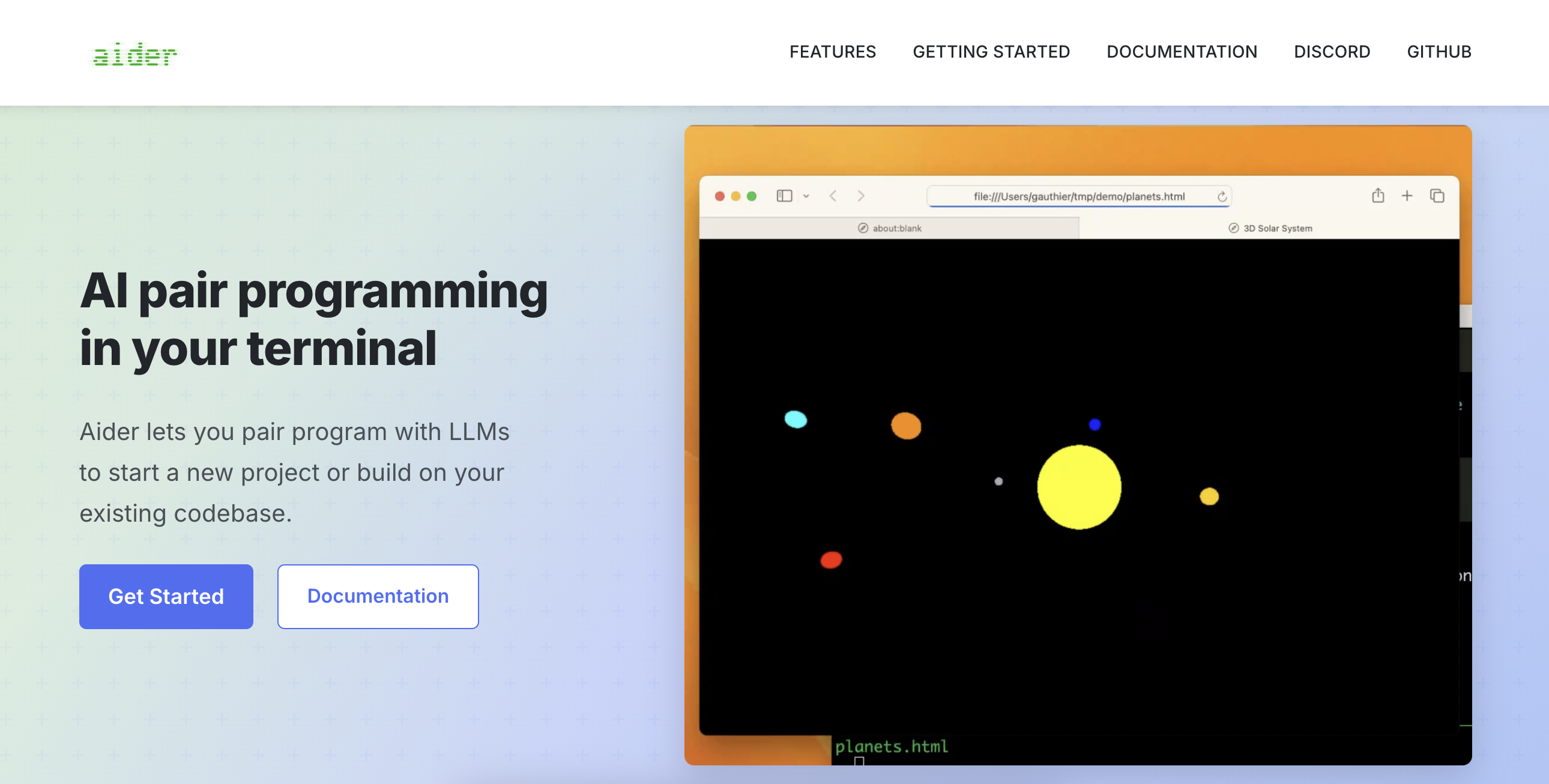This screenshot has width=1549, height=784.
Task: Click the Safari share icon
Action: (1378, 196)
